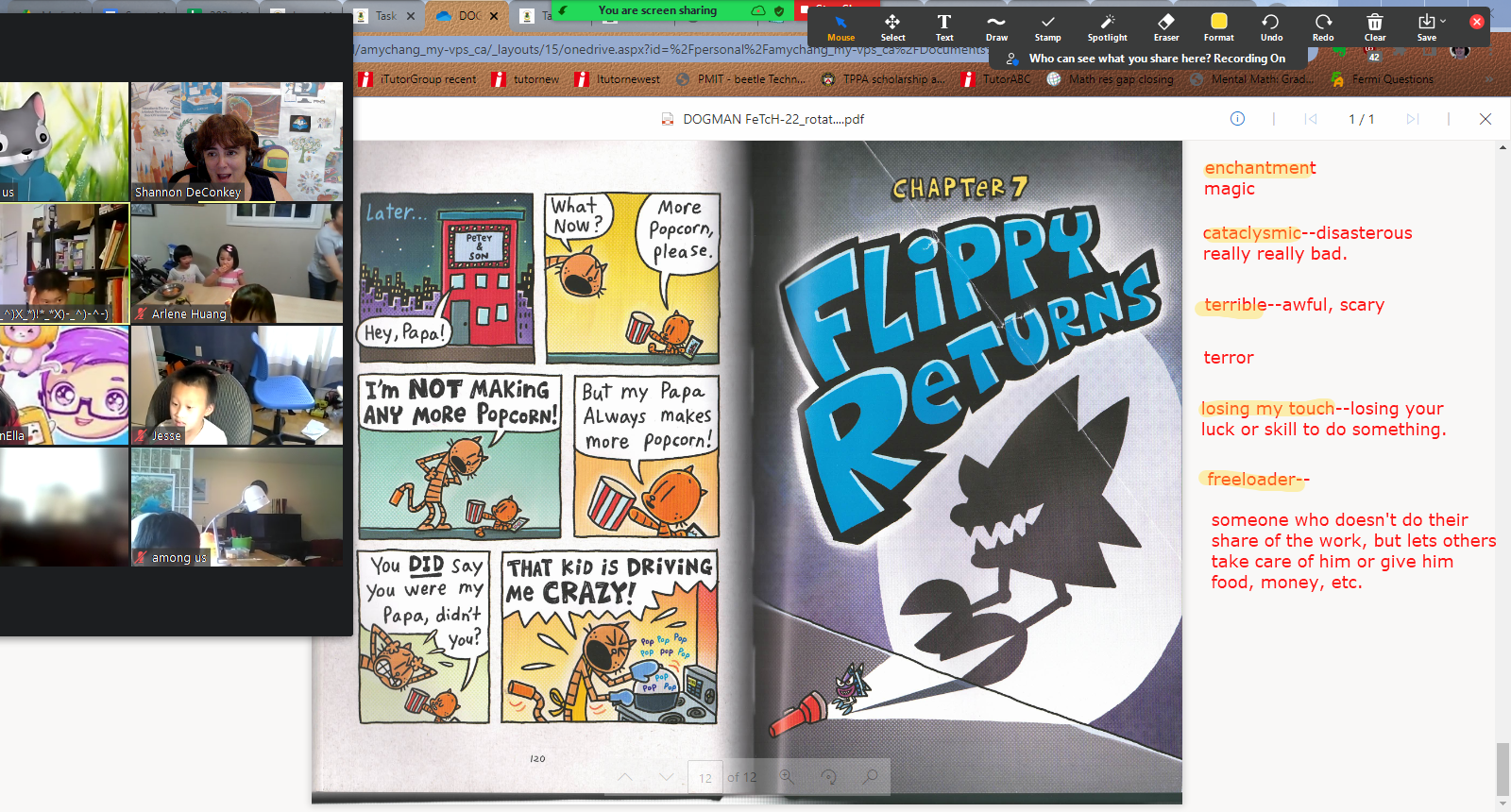Click the word freeloader in notes

[x=1251, y=480]
